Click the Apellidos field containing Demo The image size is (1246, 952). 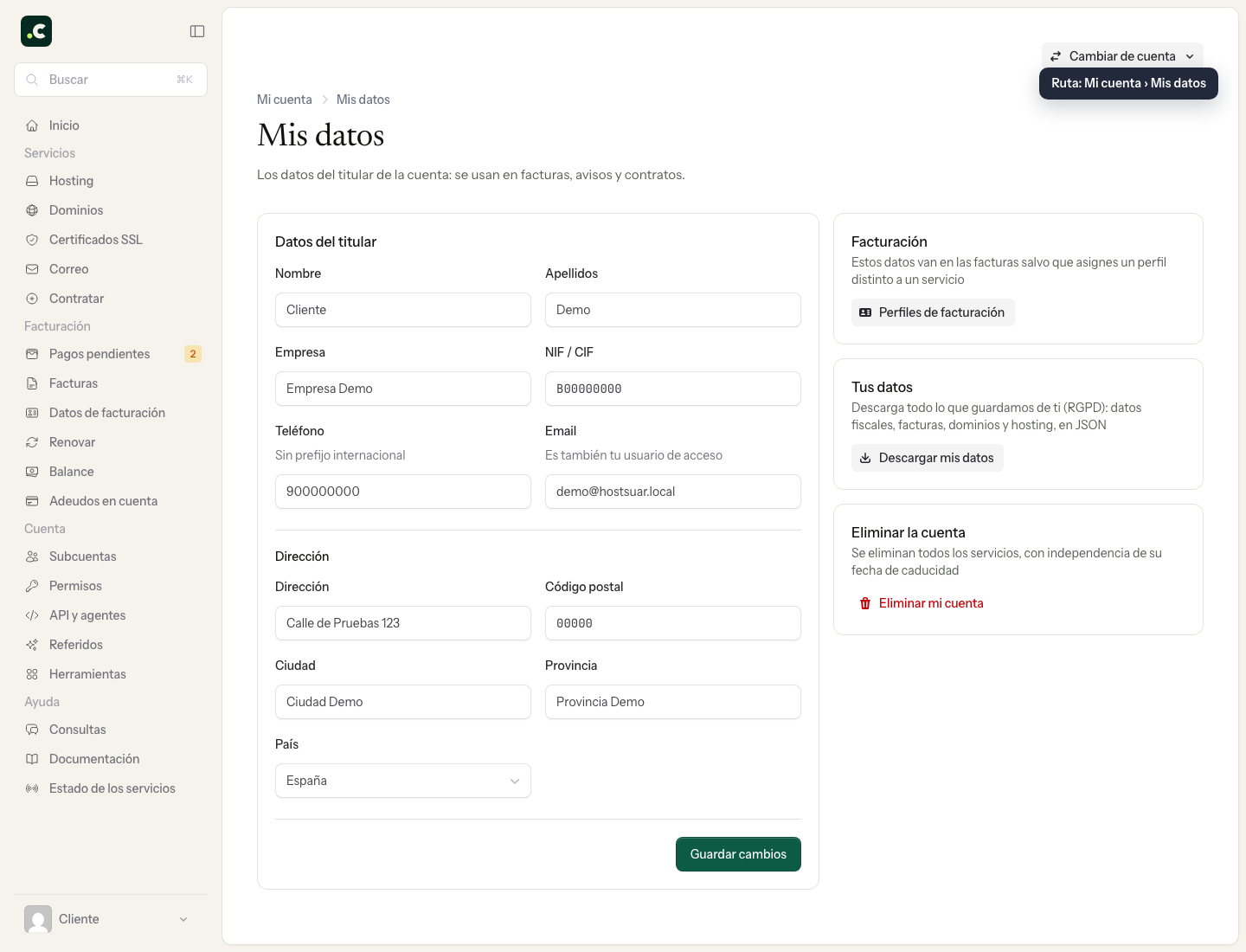(673, 310)
